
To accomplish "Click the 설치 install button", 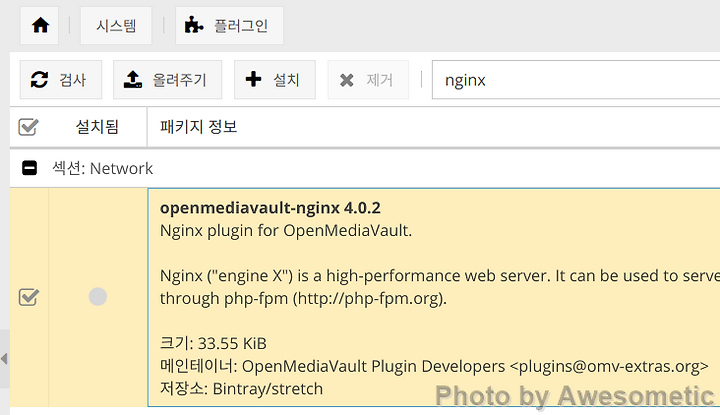I will click(275, 79).
